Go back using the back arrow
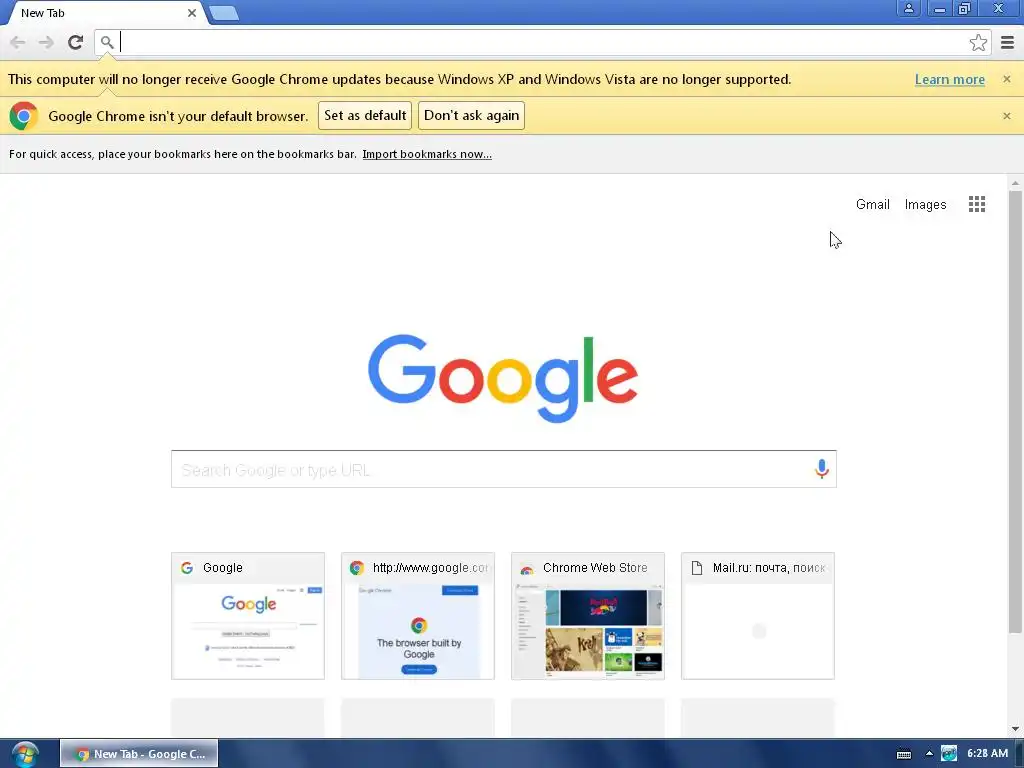The image size is (1024, 768). 18,42
